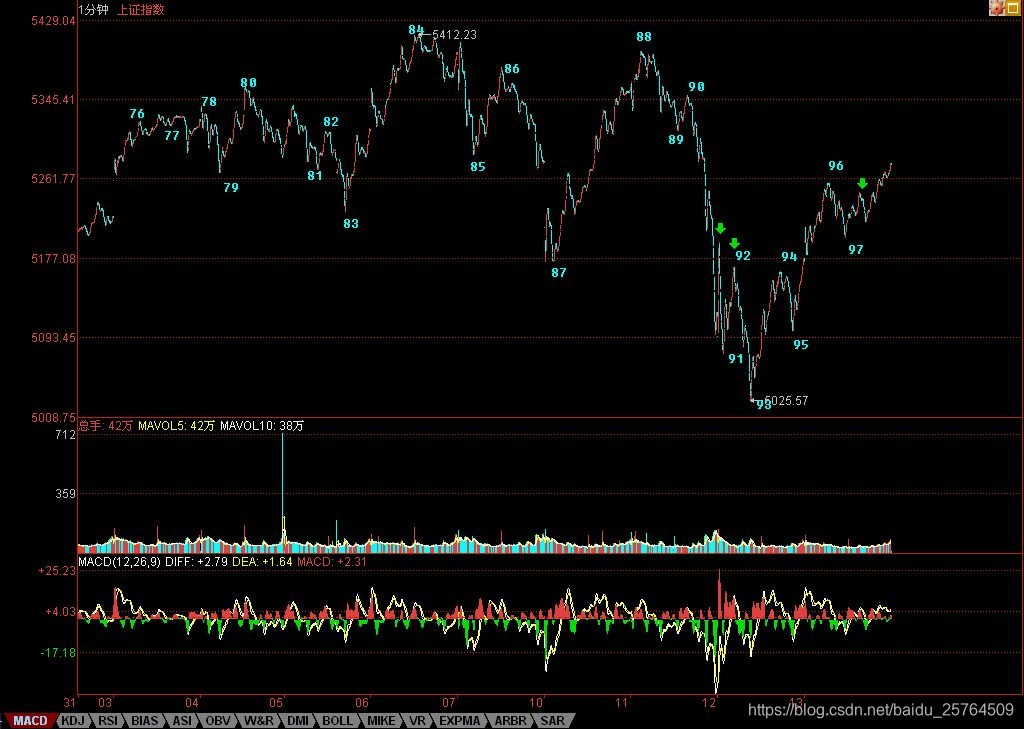Image resolution: width=1024 pixels, height=729 pixels.
Task: Click the 5412.23 high price label
Action: pos(455,35)
